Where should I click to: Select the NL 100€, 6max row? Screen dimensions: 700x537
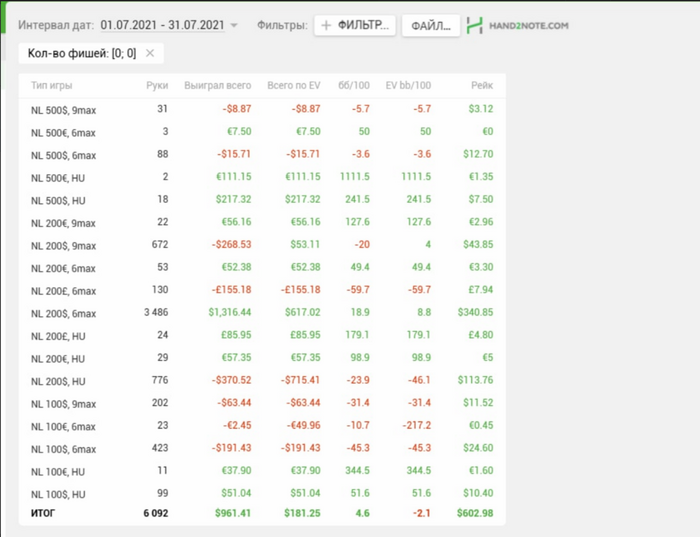262,426
